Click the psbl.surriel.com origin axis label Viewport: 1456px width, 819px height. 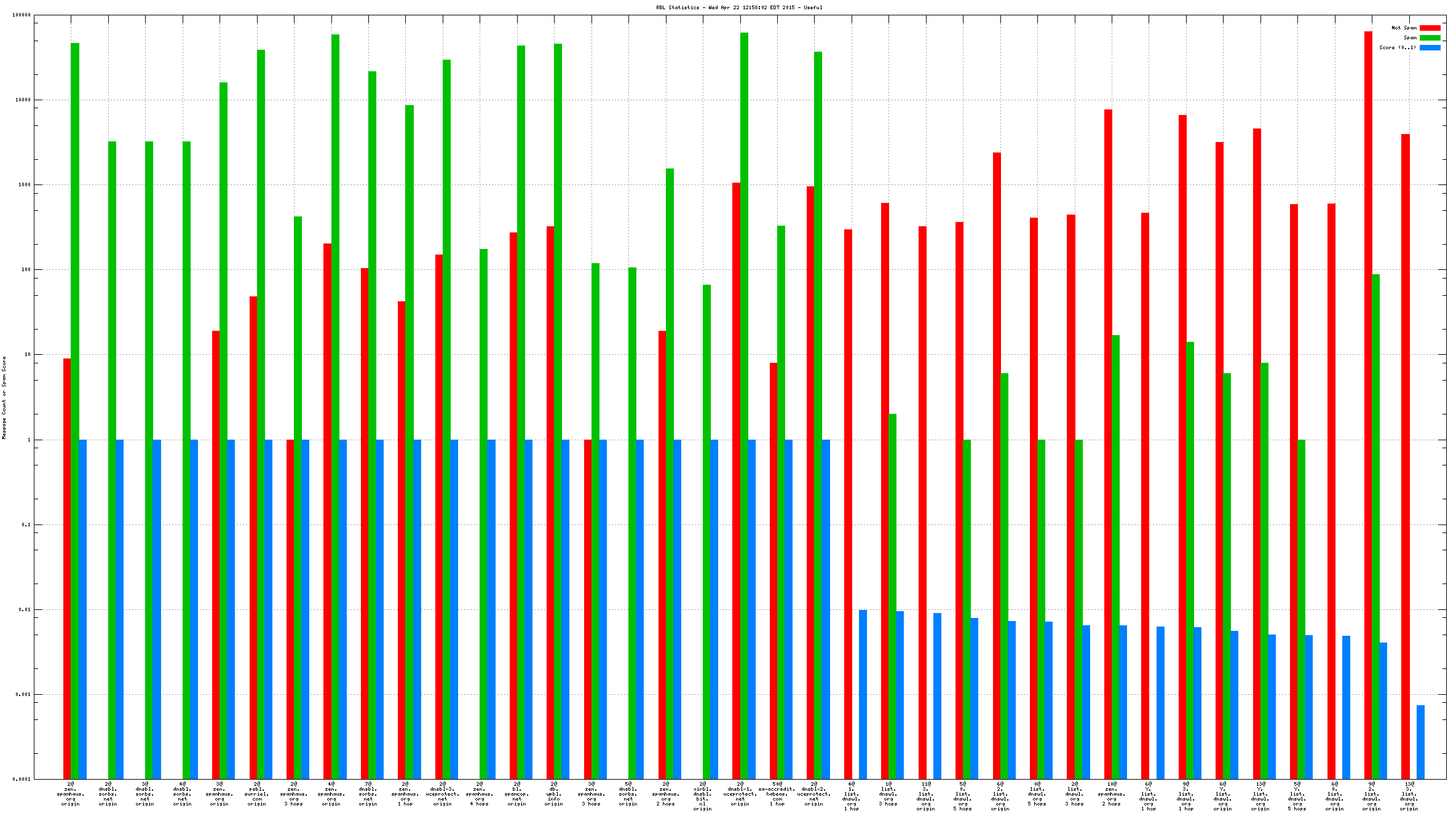tap(257, 794)
